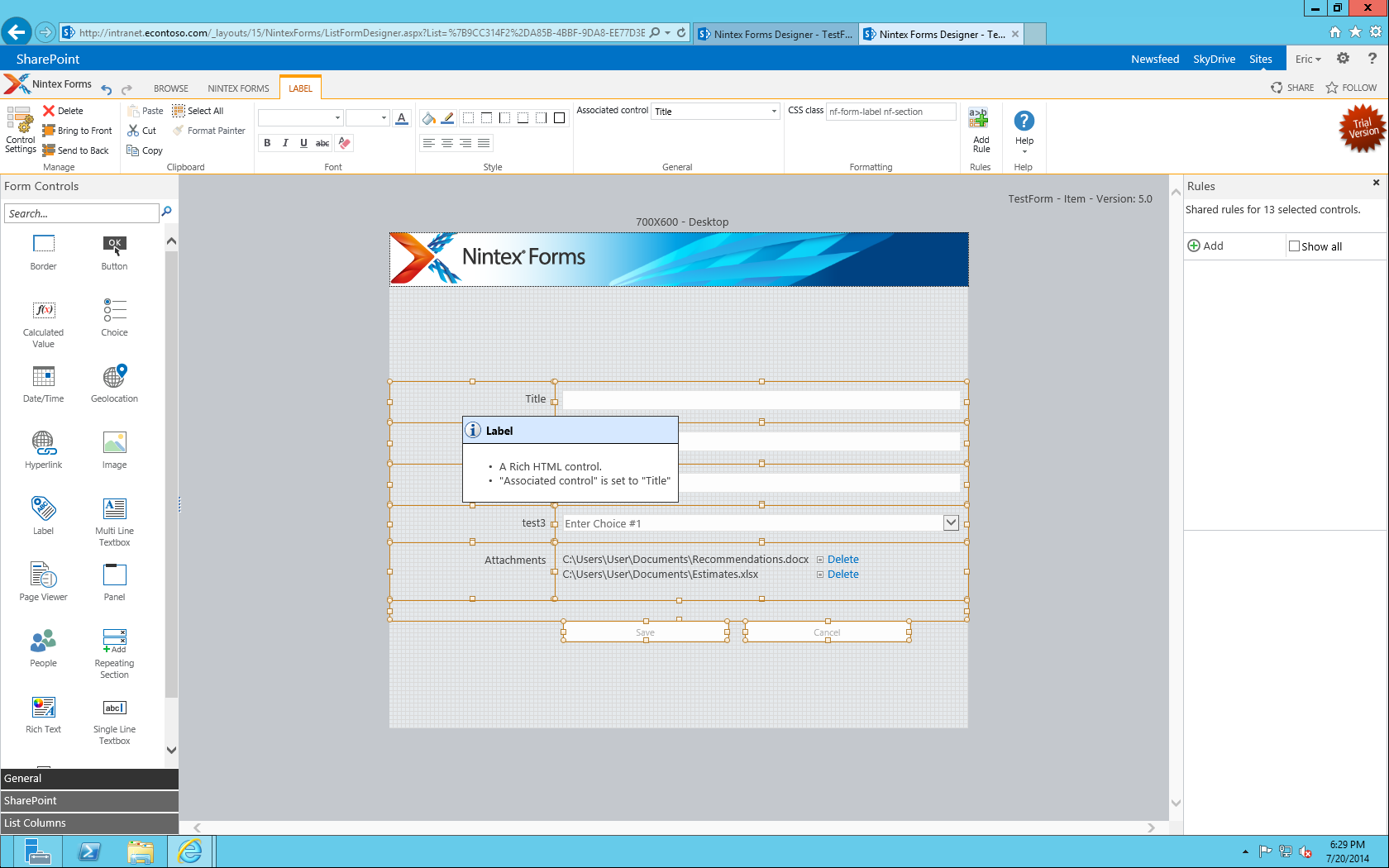Screen dimensions: 1389x868
Task: Click the Save button on form
Action: coord(645,632)
